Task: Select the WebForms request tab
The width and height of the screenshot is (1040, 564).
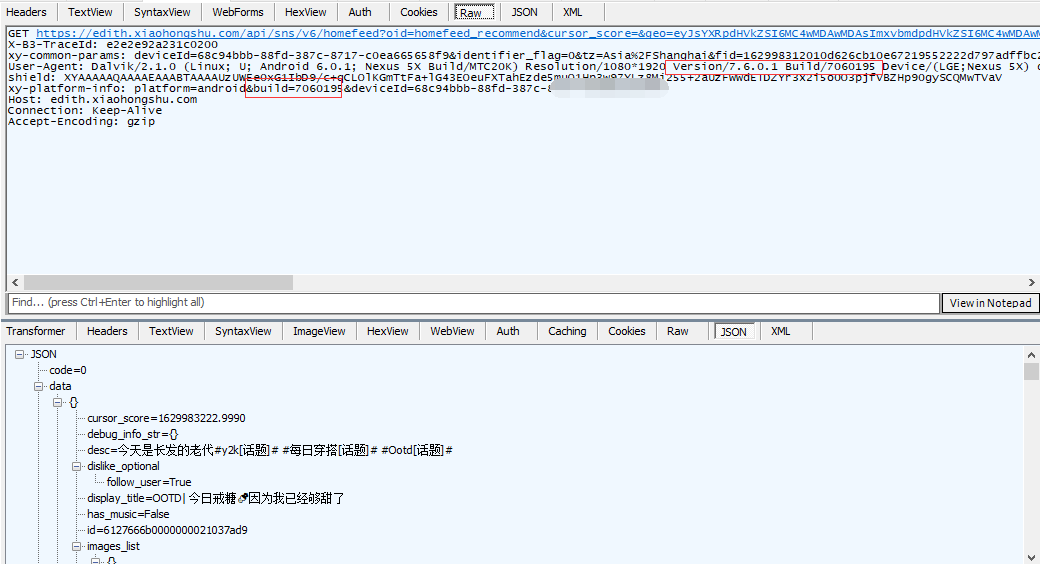Action: [x=237, y=12]
